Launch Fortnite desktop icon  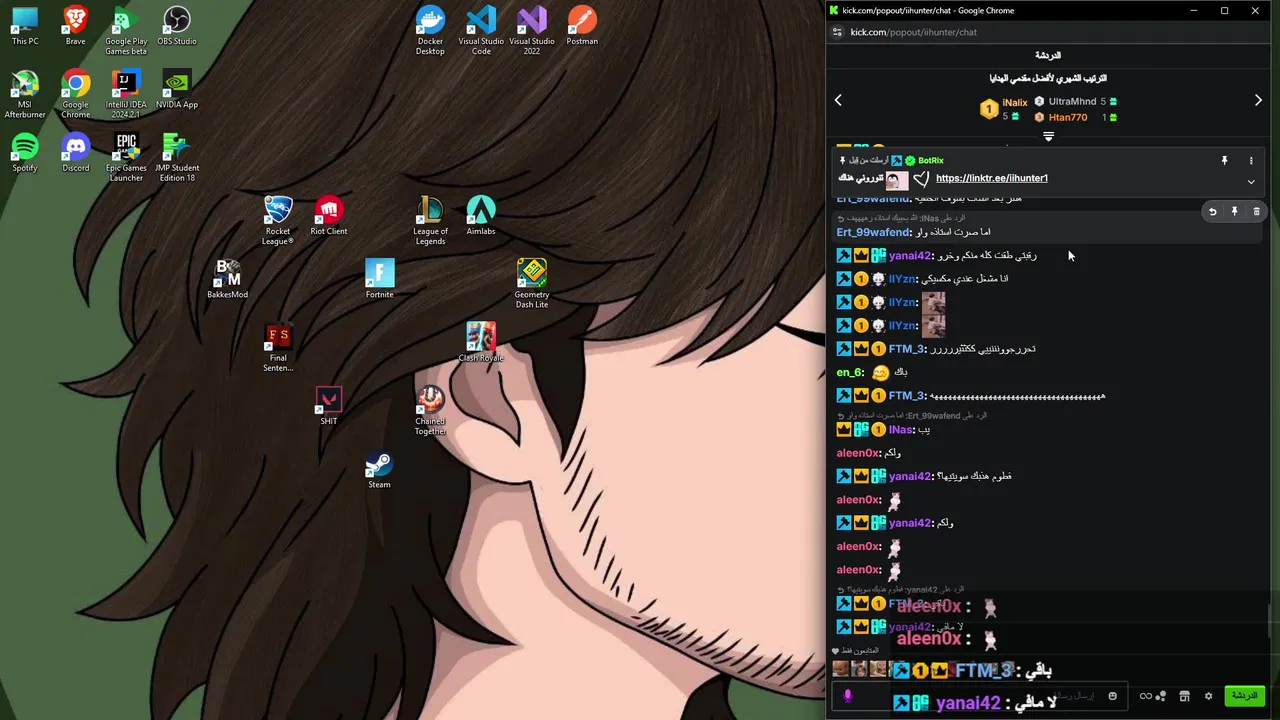[x=379, y=280]
